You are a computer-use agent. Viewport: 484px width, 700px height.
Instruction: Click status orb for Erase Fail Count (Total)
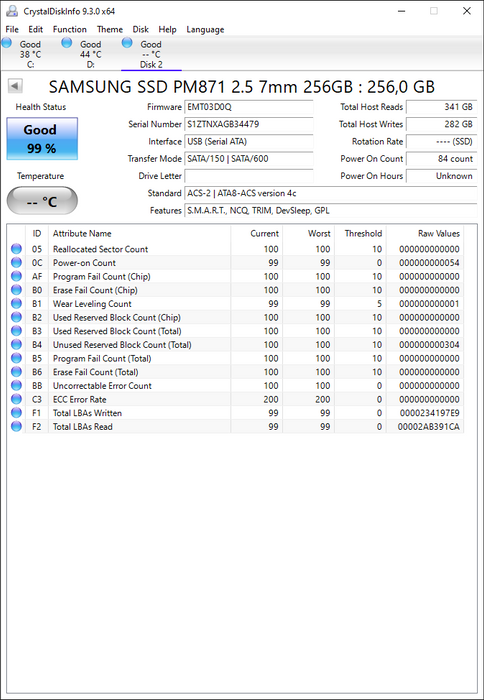[17, 372]
